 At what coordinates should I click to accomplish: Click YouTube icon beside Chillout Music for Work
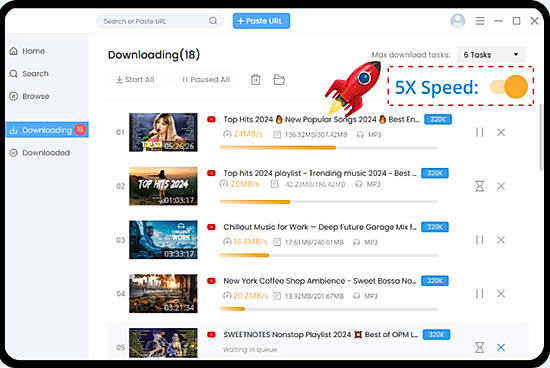point(211,227)
